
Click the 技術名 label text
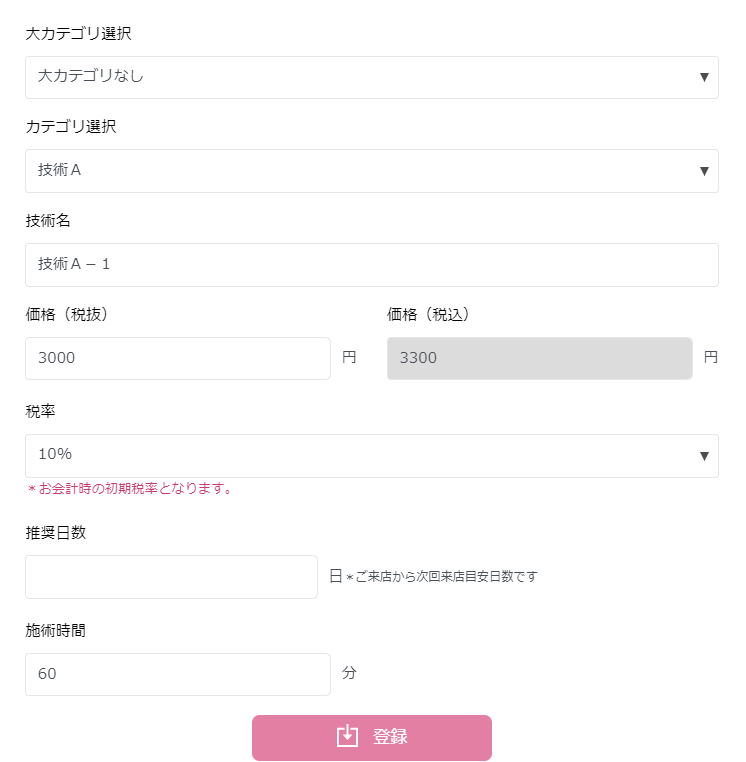(48, 221)
